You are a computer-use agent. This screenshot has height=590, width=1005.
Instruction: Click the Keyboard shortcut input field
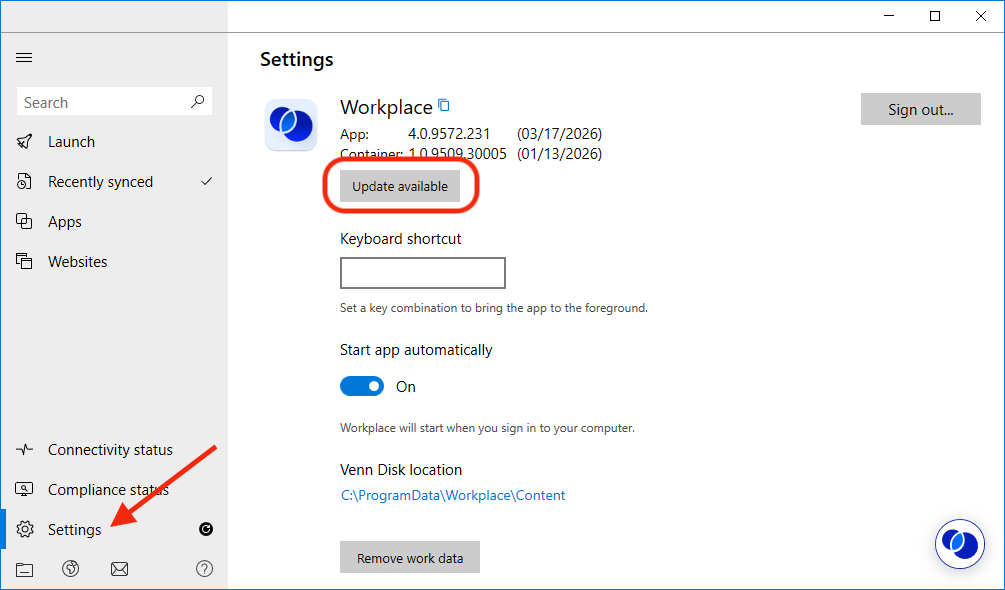coord(422,272)
